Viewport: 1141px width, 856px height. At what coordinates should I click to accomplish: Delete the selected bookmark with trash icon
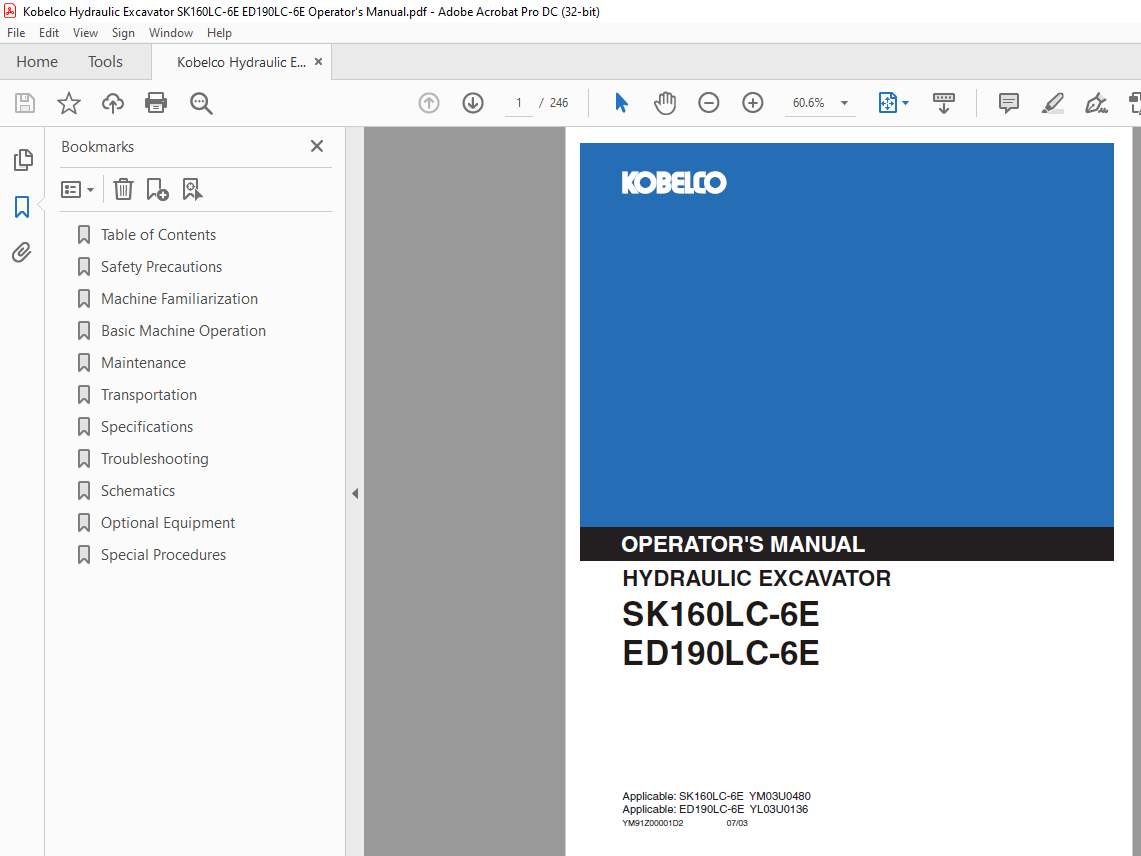[x=123, y=189]
